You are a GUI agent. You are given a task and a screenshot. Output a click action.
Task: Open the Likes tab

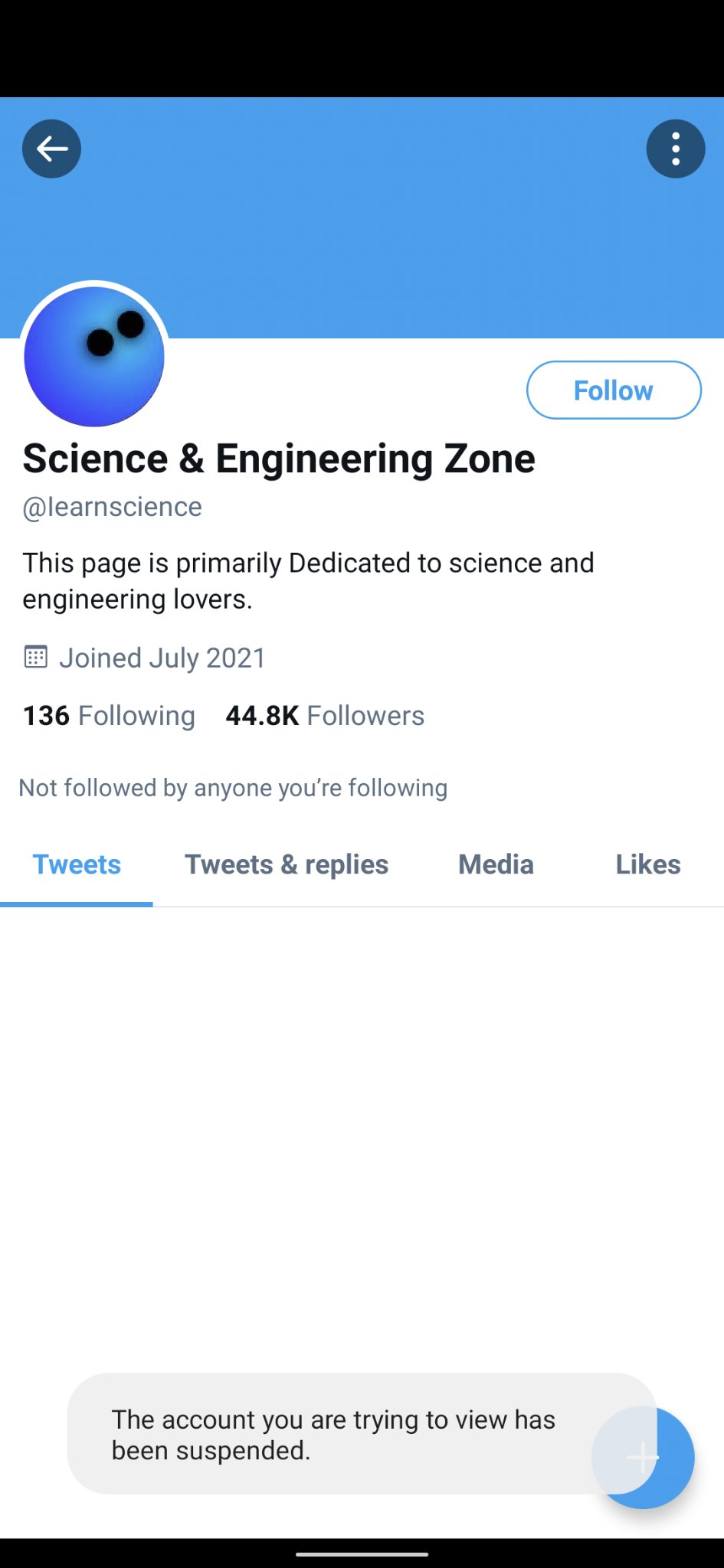click(x=648, y=864)
